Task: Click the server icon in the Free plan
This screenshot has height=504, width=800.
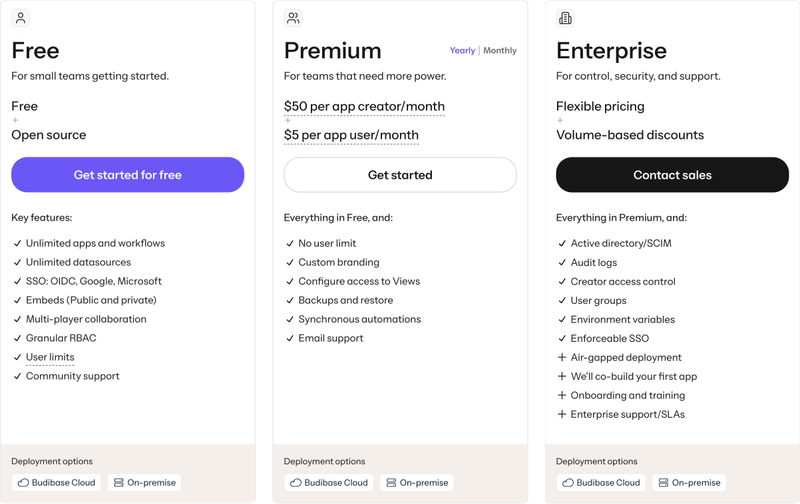Action: [119, 483]
